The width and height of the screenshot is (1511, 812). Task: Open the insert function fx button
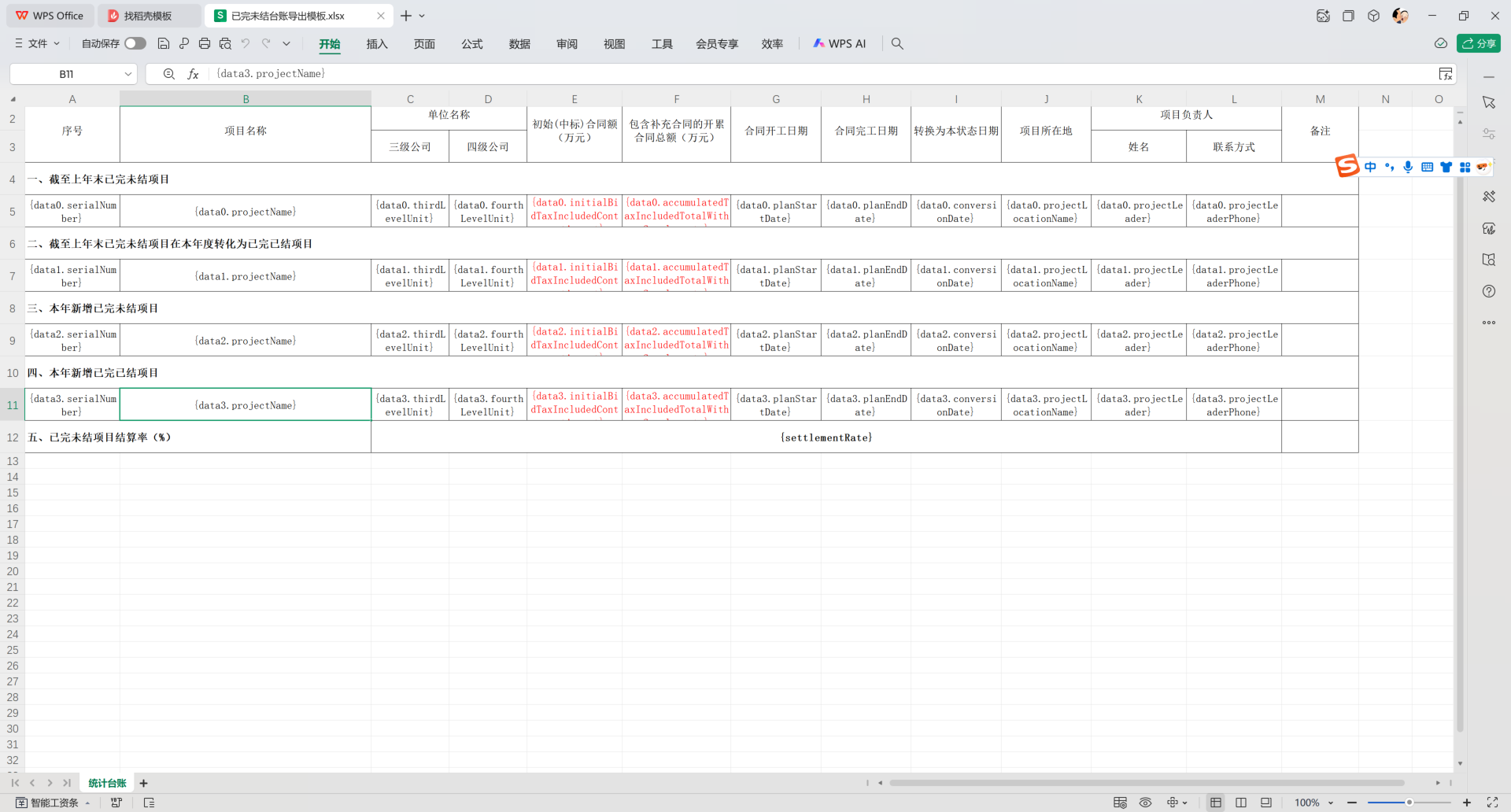pyautogui.click(x=193, y=74)
